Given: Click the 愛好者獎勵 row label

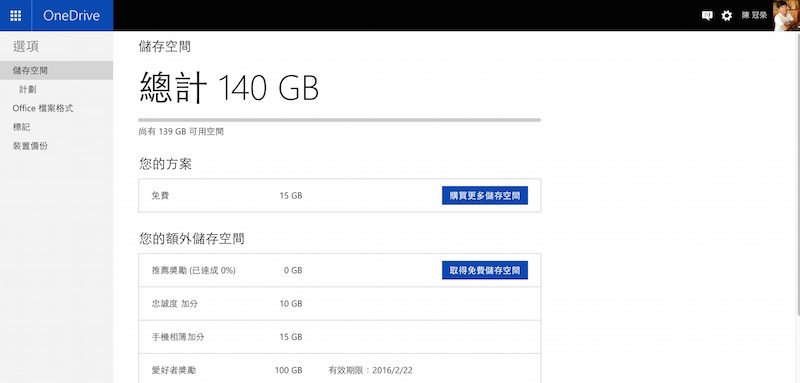Looking at the screenshot, I should click(x=173, y=370).
